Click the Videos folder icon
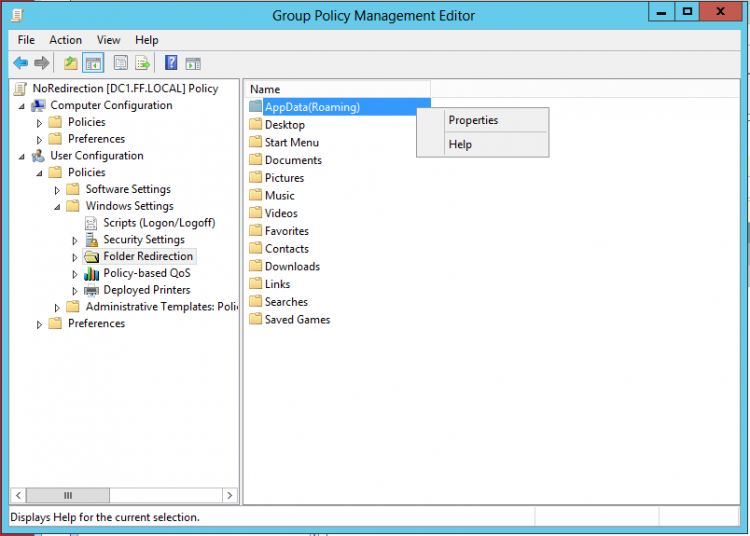Screen dimensions: 750x536 pos(255,213)
